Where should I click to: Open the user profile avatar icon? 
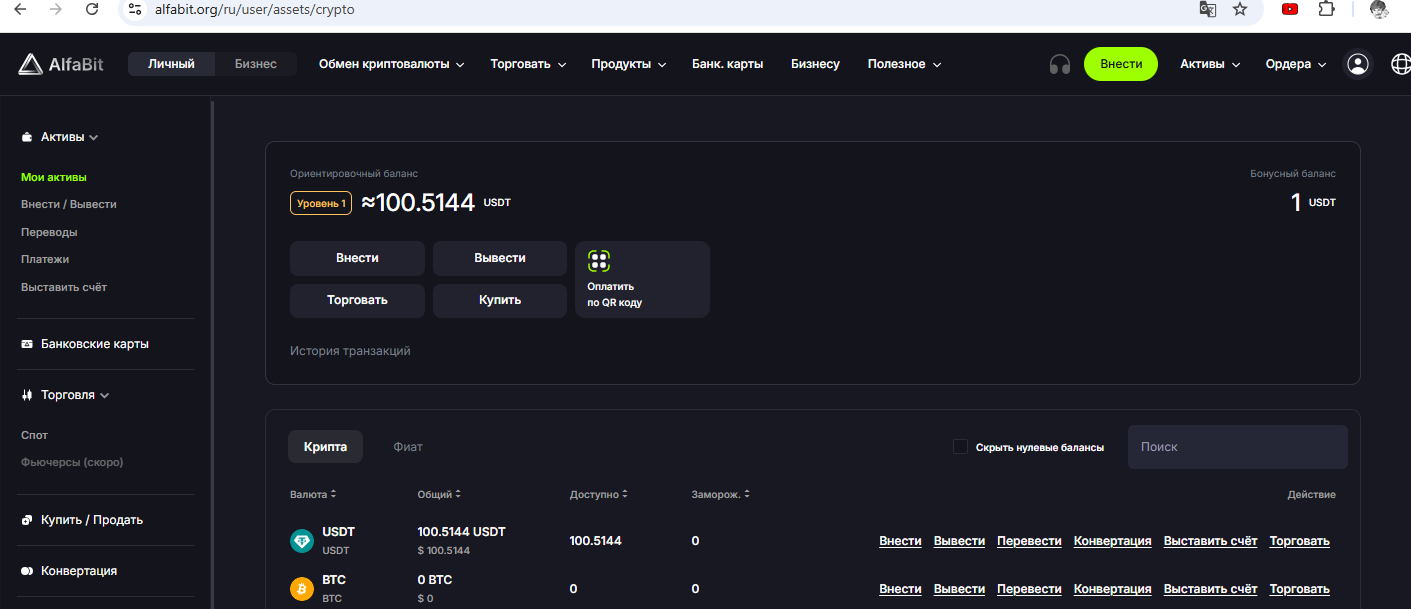pyautogui.click(x=1357, y=64)
